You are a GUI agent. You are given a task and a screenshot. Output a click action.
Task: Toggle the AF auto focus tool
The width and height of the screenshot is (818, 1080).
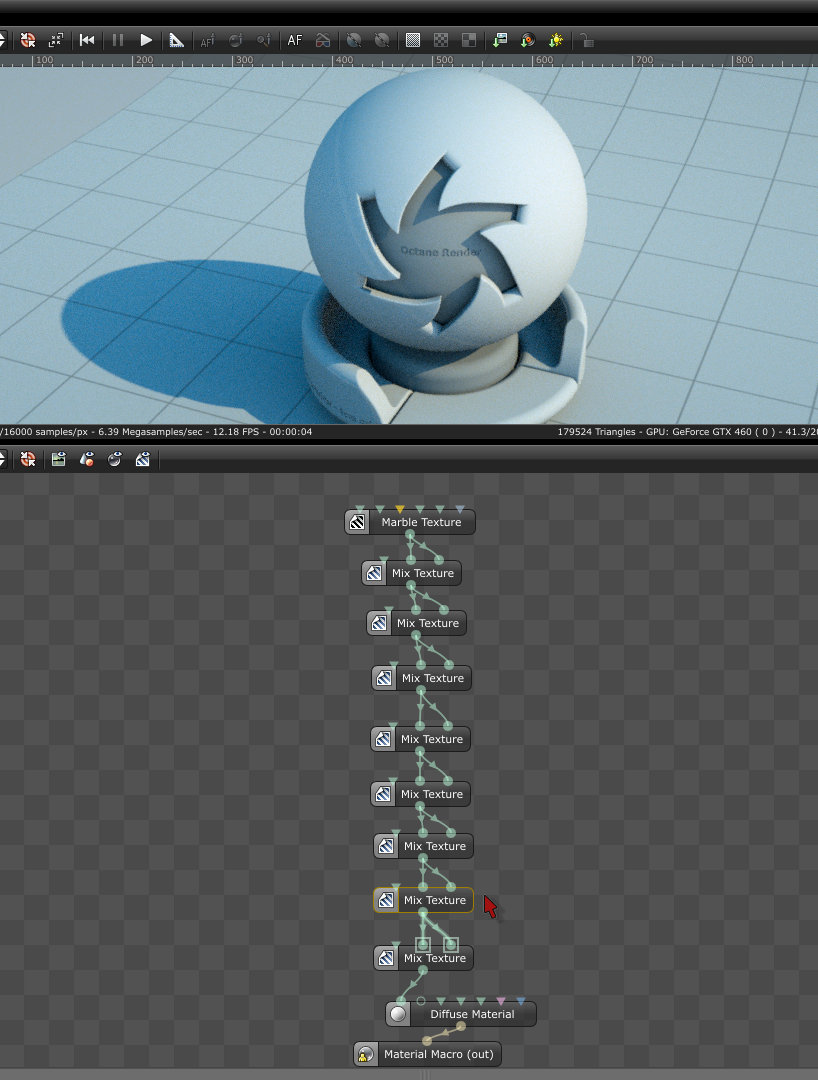pos(295,40)
